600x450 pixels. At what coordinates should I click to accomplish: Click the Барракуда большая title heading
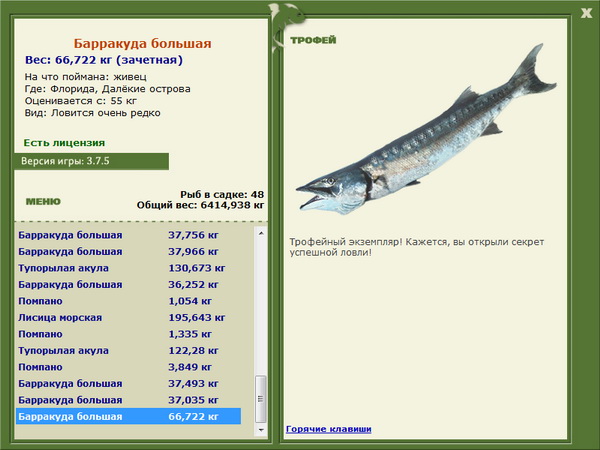(x=142, y=43)
